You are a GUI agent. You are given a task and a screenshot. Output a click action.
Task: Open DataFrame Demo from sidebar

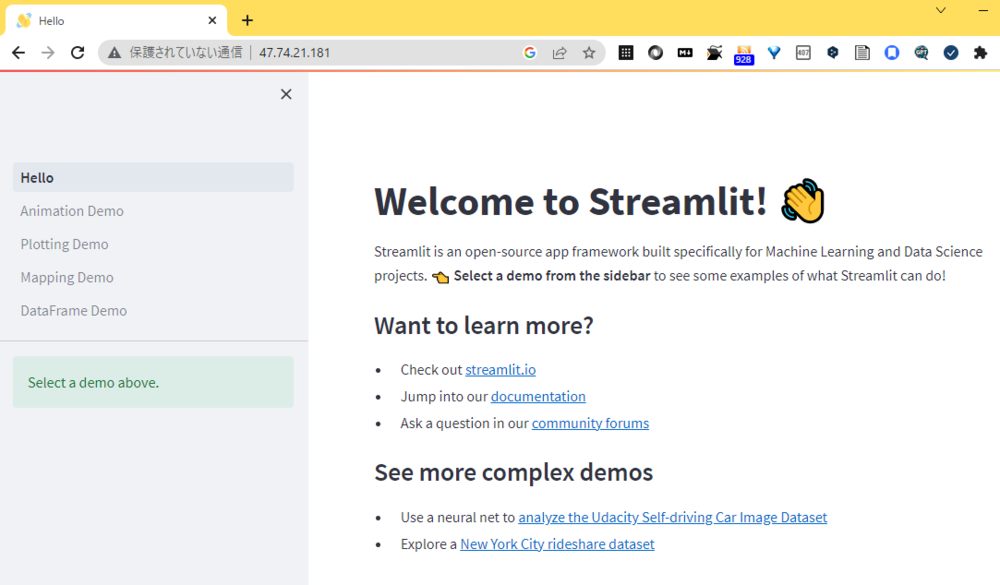pos(73,311)
